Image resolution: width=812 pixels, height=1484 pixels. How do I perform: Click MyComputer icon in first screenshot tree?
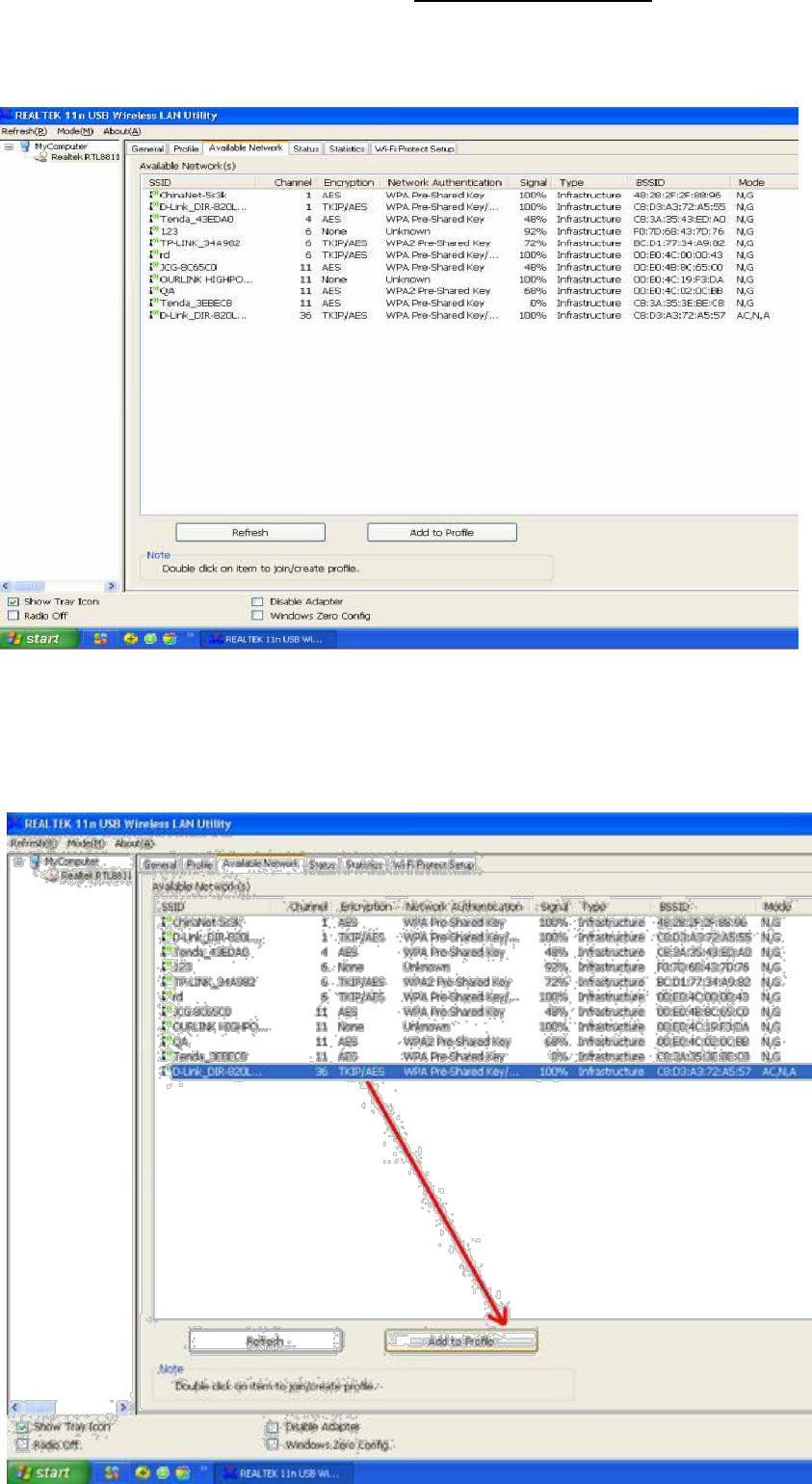tap(25, 146)
